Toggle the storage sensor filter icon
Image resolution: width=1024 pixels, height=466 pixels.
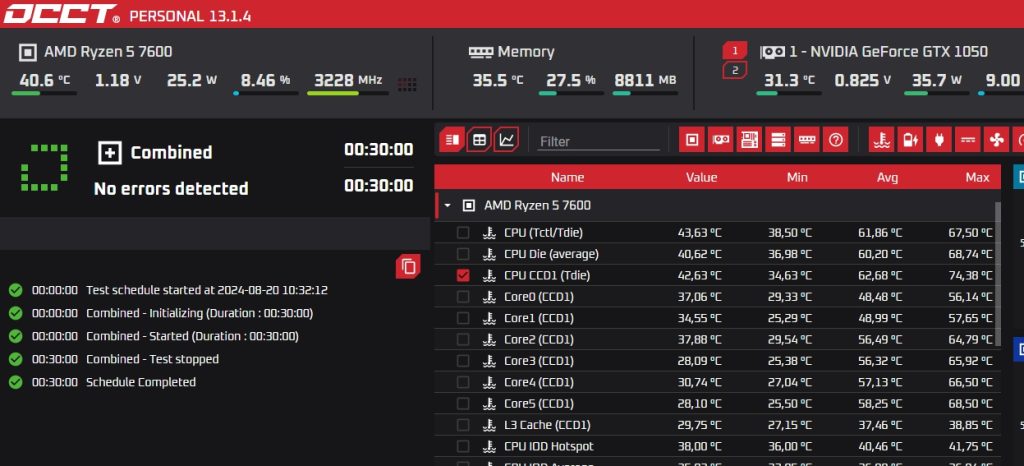(778, 140)
